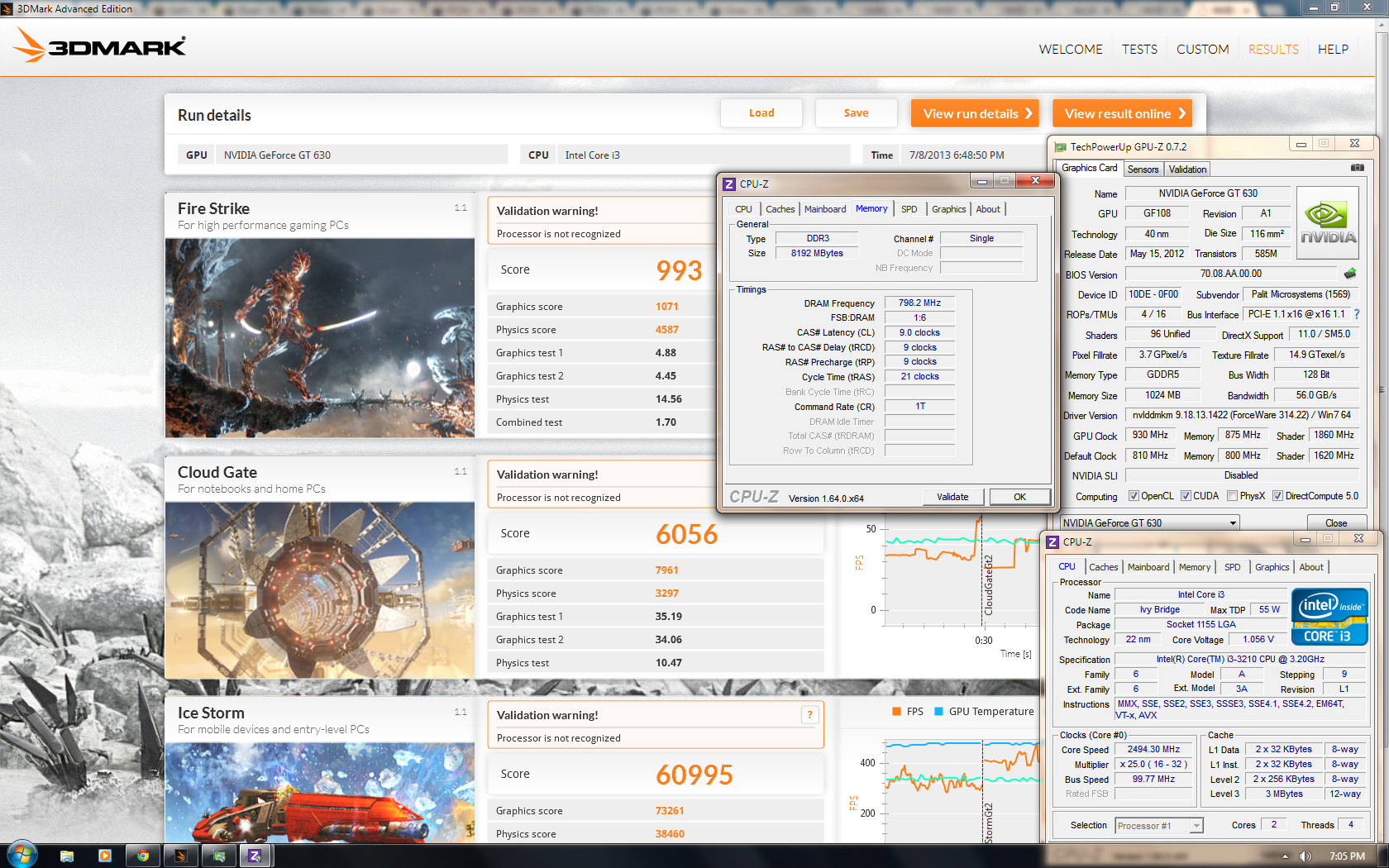Open the RESULTS tab in 3DMark
This screenshot has height=868, width=1389.
point(1273,50)
